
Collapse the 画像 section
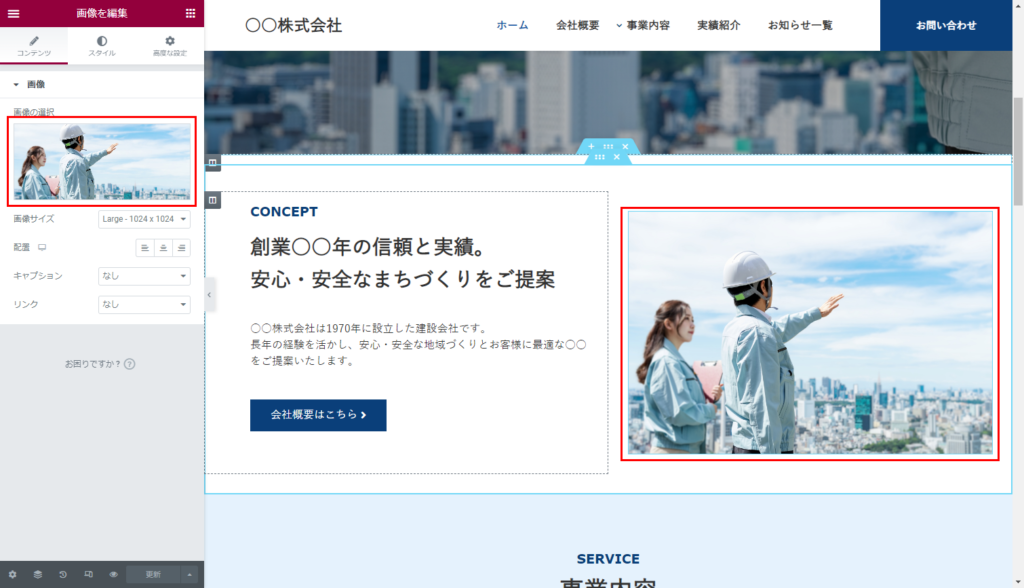[x=29, y=85]
